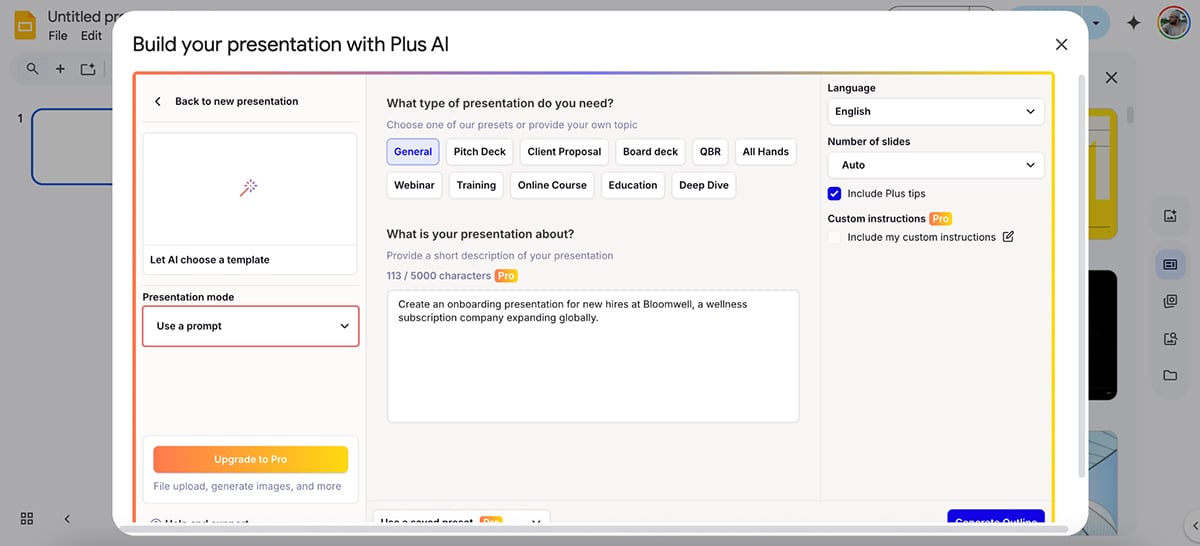This screenshot has height=546, width=1200.
Task: Click the Pro badge next to character count
Action: 507,276
